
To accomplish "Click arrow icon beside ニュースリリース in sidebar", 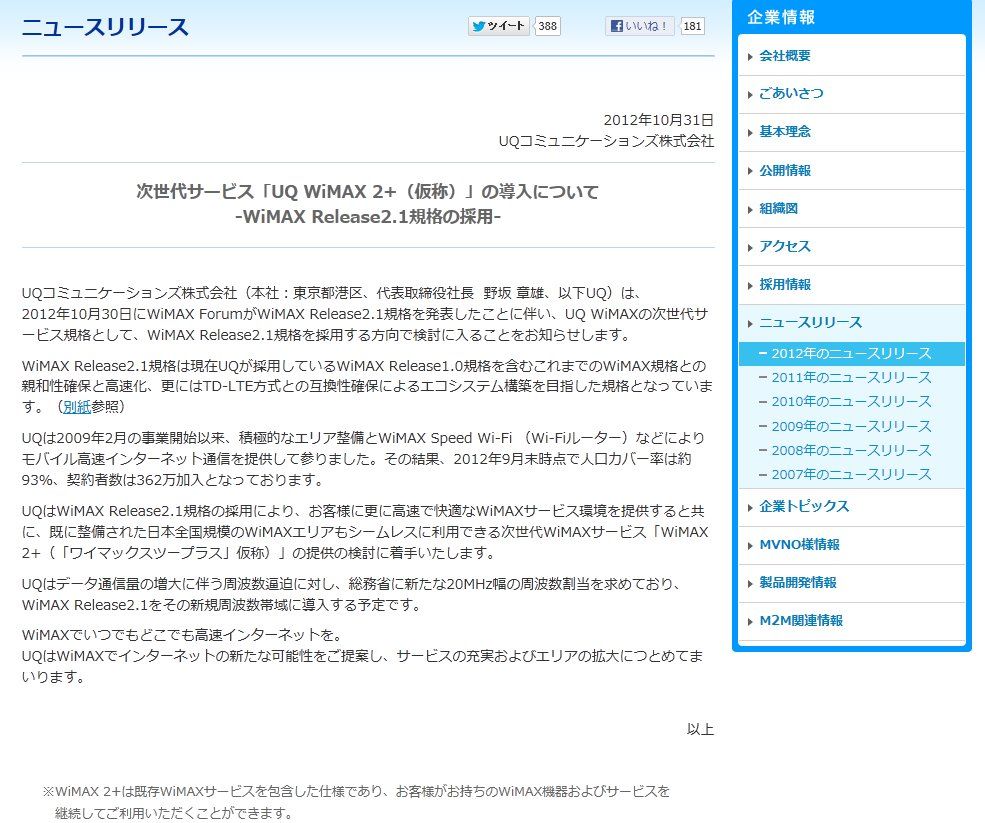I will pos(750,324).
